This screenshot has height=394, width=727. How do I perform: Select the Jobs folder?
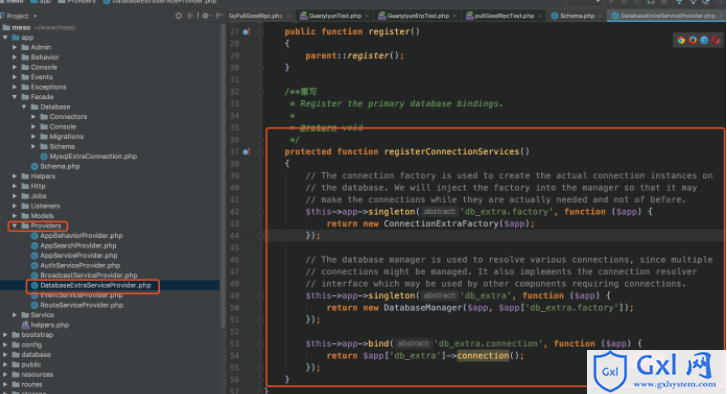tap(38, 196)
